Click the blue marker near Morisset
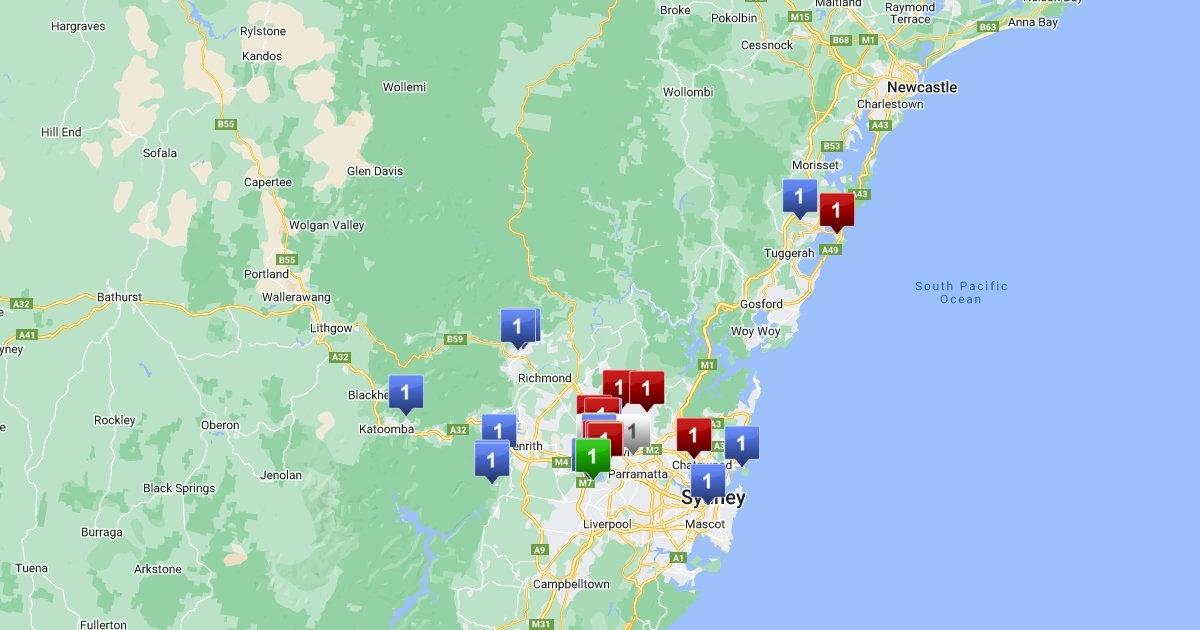Image resolution: width=1200 pixels, height=630 pixels. click(799, 197)
